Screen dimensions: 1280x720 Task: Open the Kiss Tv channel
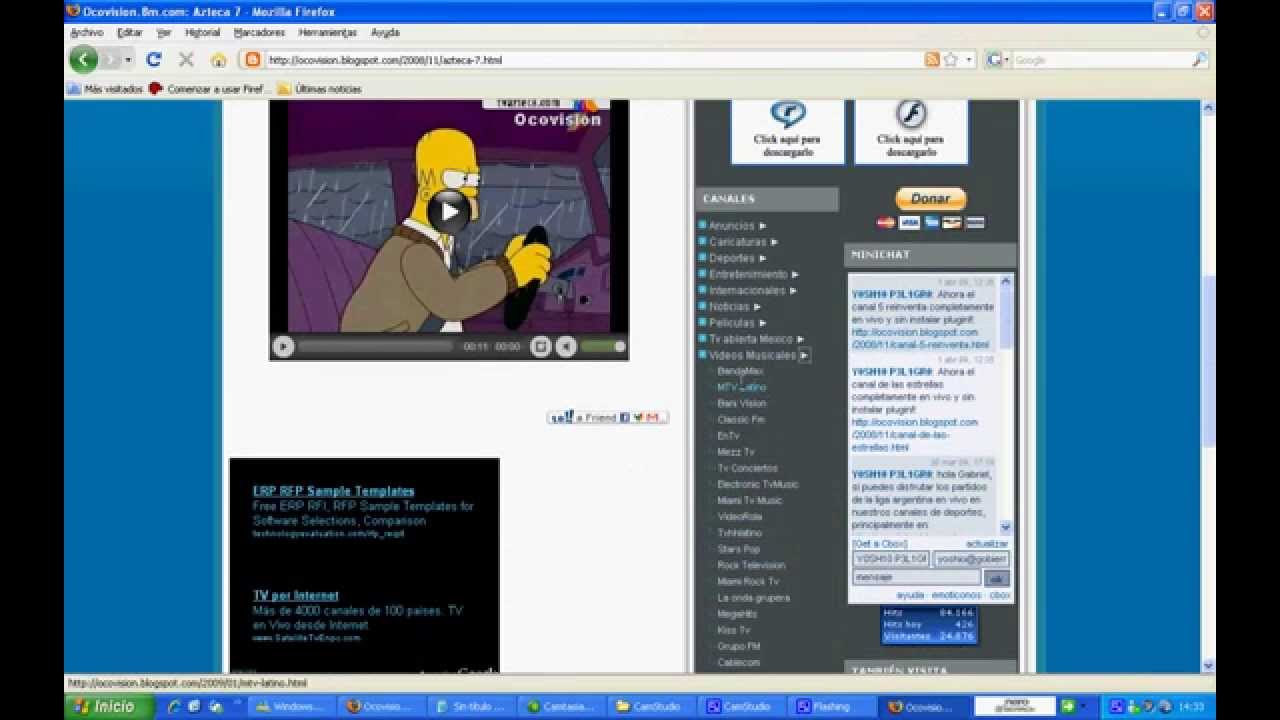tap(733, 630)
